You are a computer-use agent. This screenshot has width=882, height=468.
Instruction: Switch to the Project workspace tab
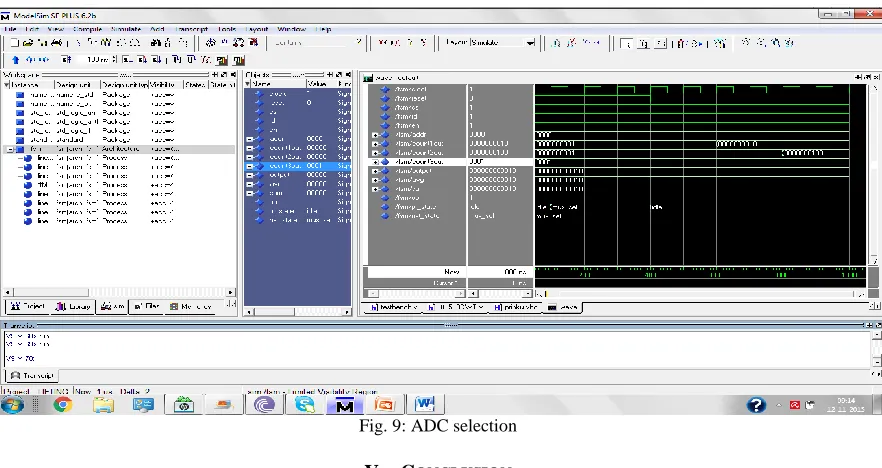[27, 307]
